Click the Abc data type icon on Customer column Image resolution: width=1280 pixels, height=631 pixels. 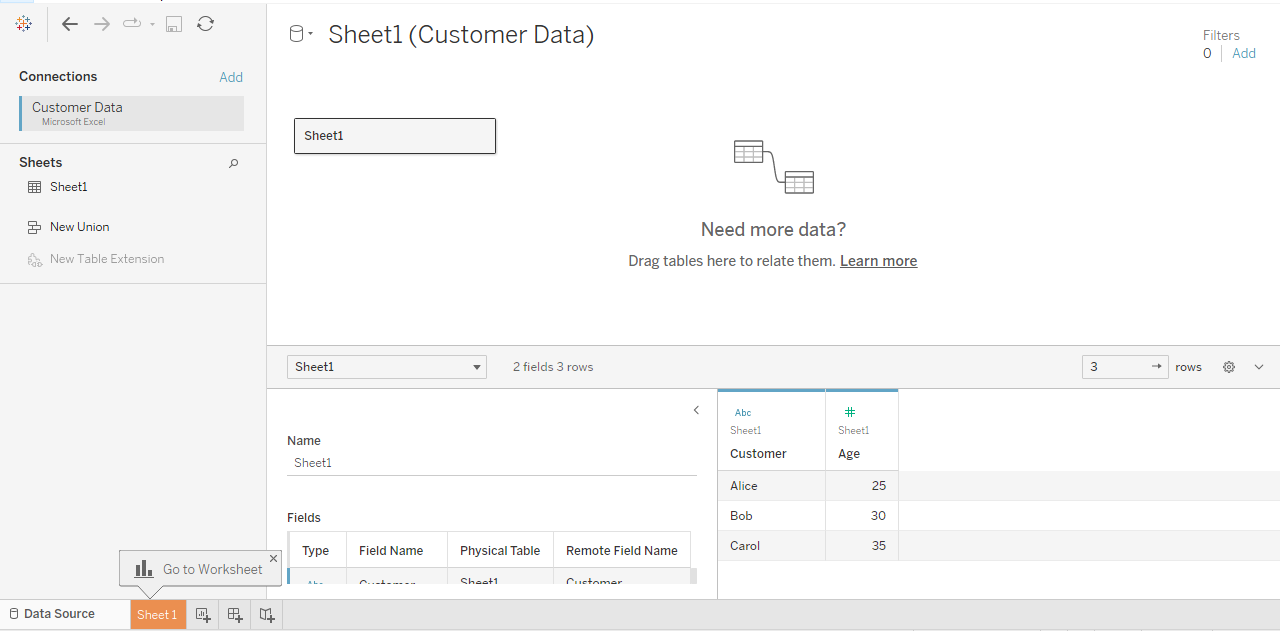coord(742,411)
